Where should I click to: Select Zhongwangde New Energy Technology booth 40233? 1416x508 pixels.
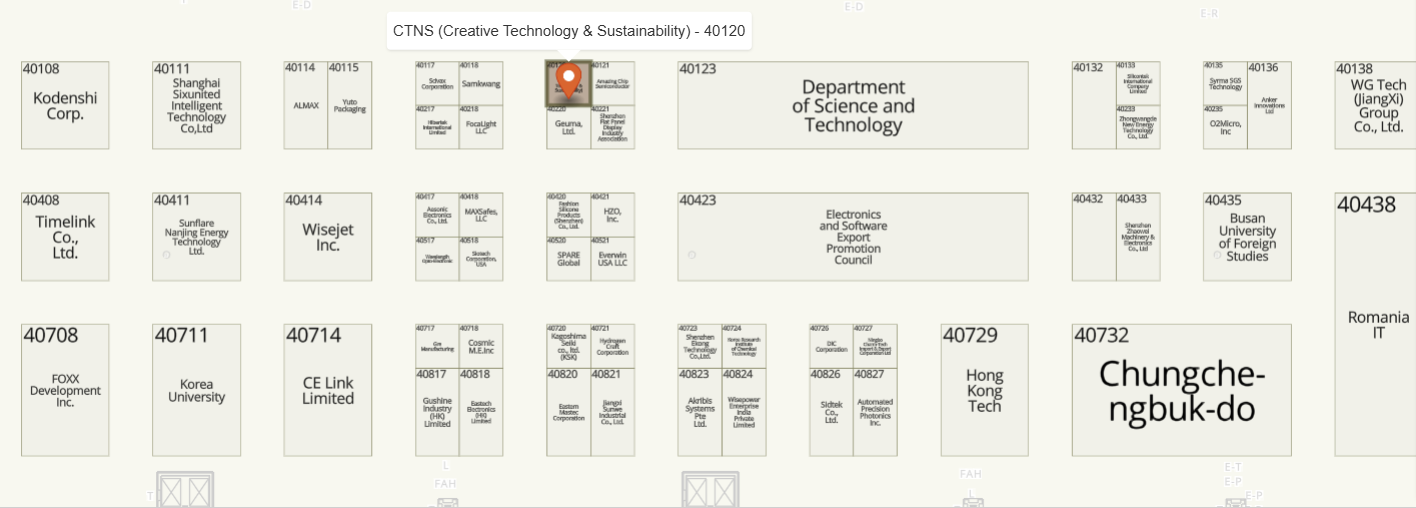coord(1138,127)
